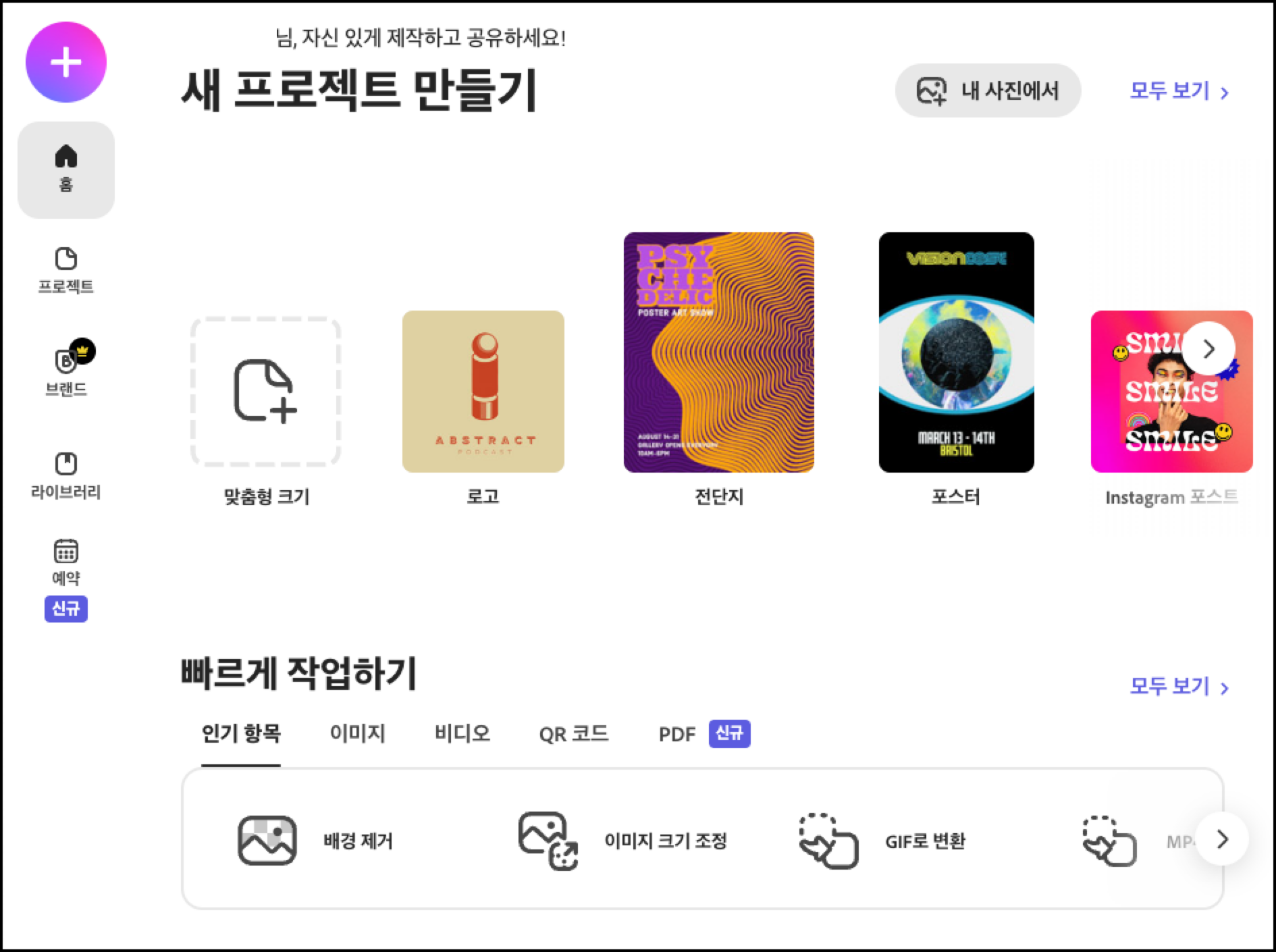
Task: Click the purple plus create button
Action: 65,61
